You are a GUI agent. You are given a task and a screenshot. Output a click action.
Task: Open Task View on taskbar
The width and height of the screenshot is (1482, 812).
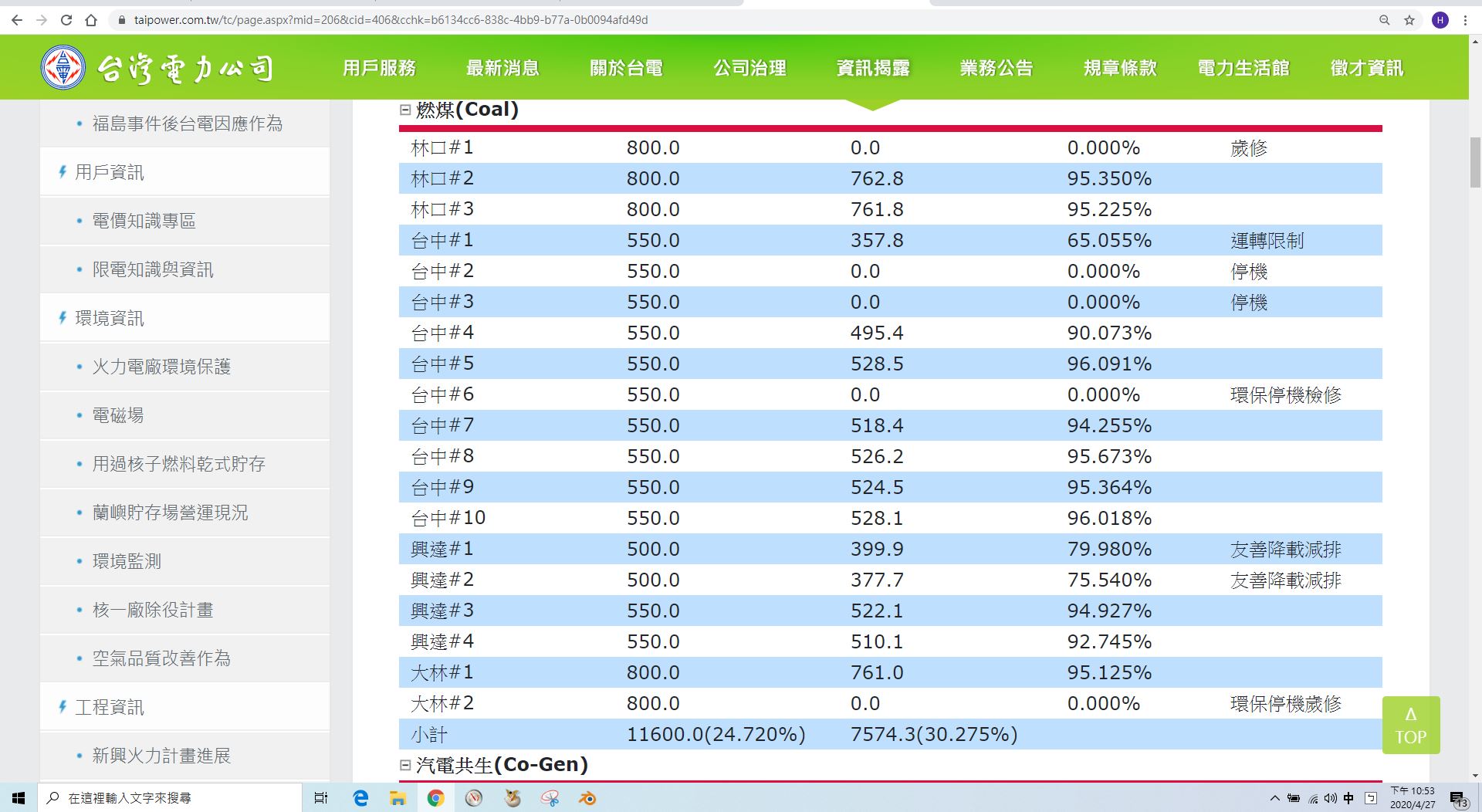click(x=321, y=797)
